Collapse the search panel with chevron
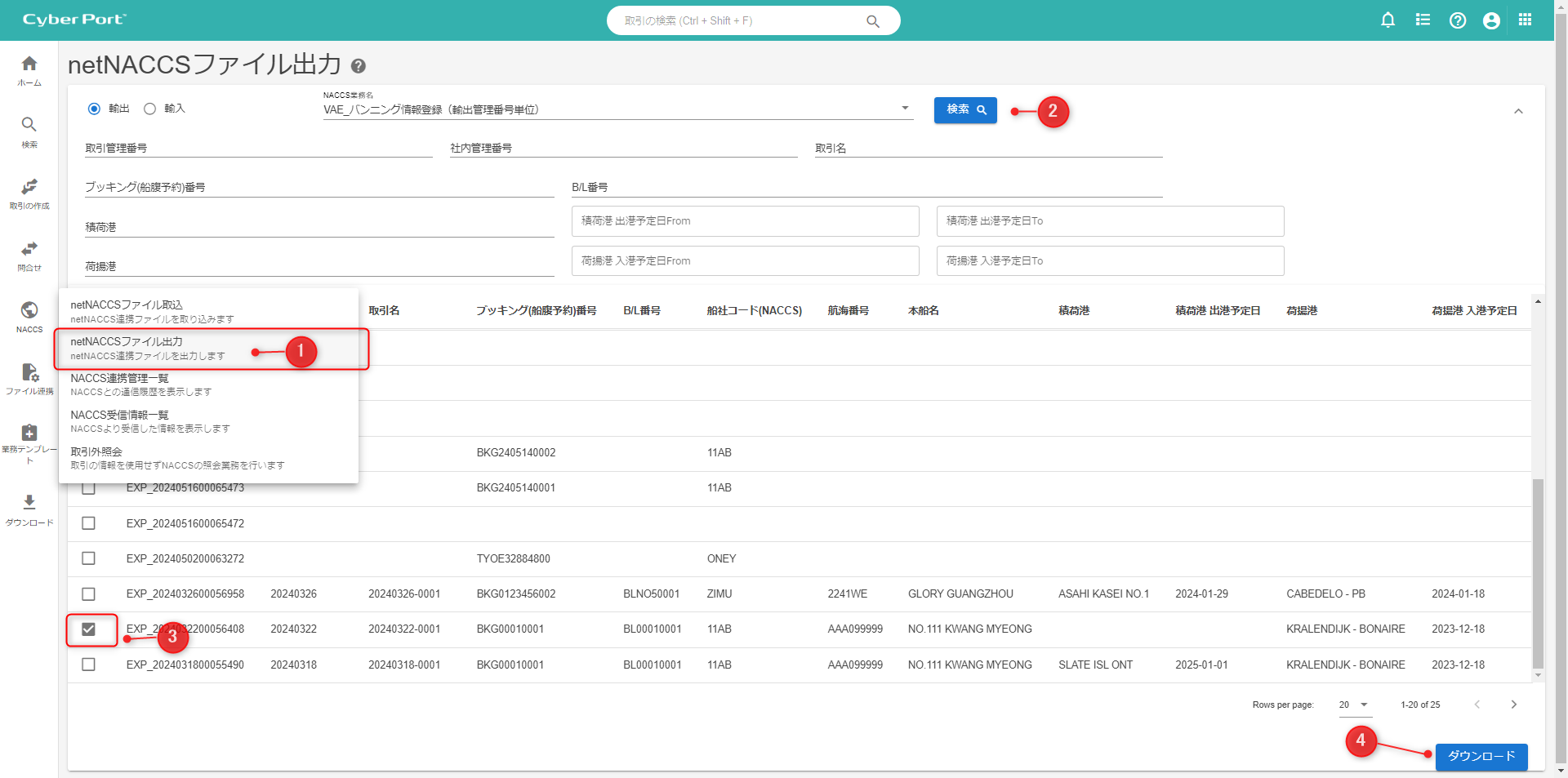1568x778 pixels. pos(1518,111)
